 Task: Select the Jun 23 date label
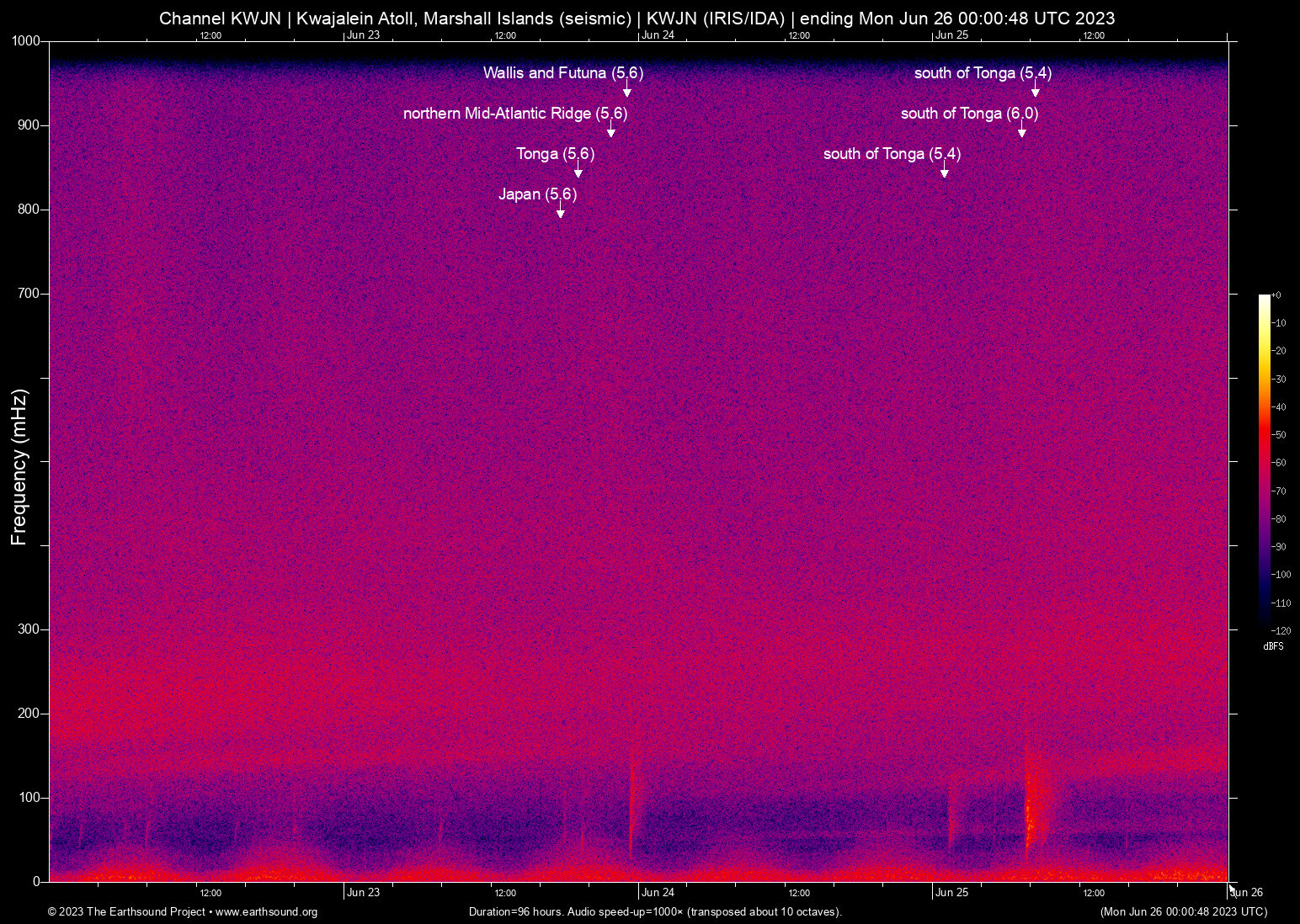pos(363,892)
